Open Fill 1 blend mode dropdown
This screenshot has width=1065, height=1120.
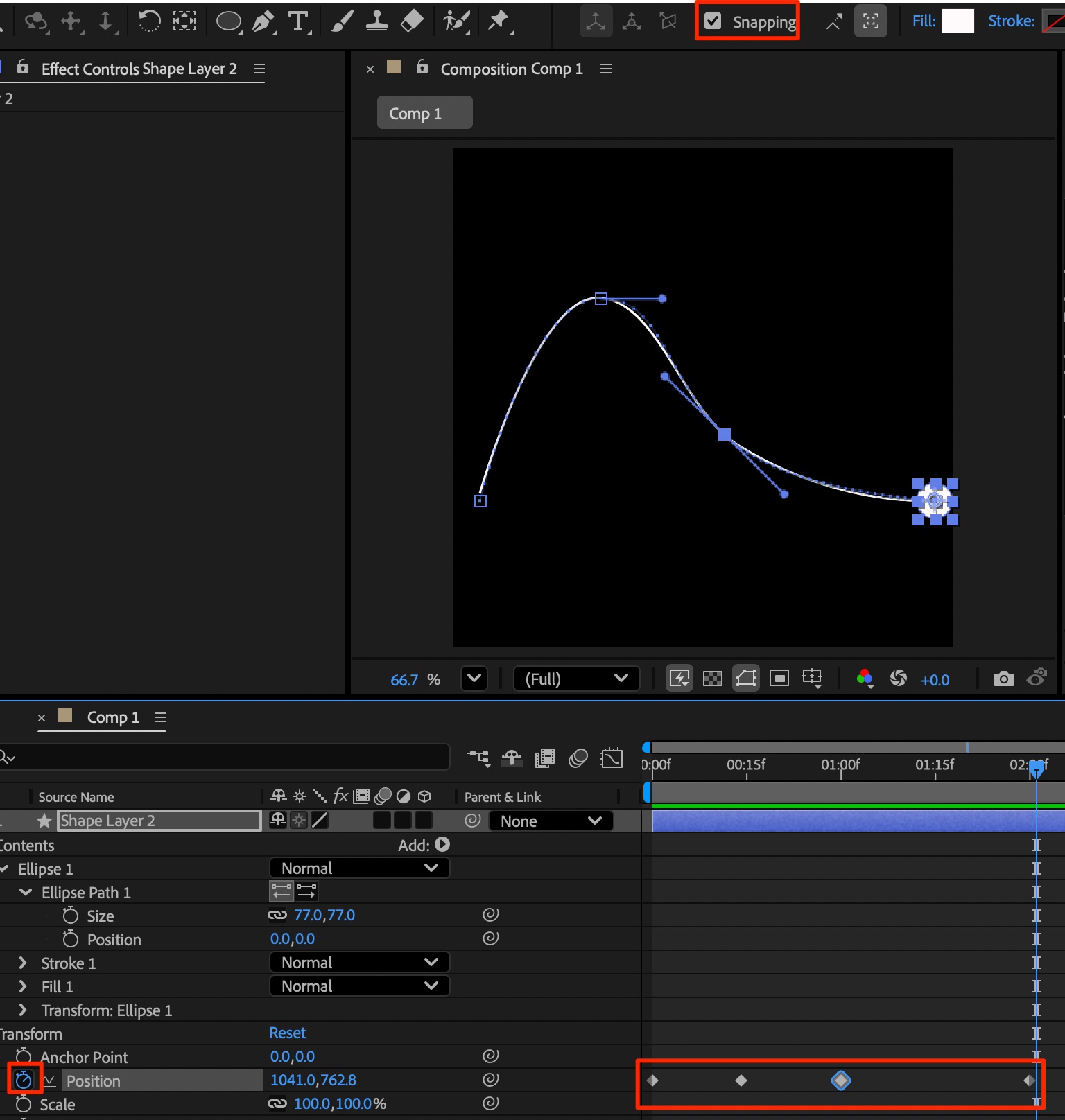click(x=359, y=986)
